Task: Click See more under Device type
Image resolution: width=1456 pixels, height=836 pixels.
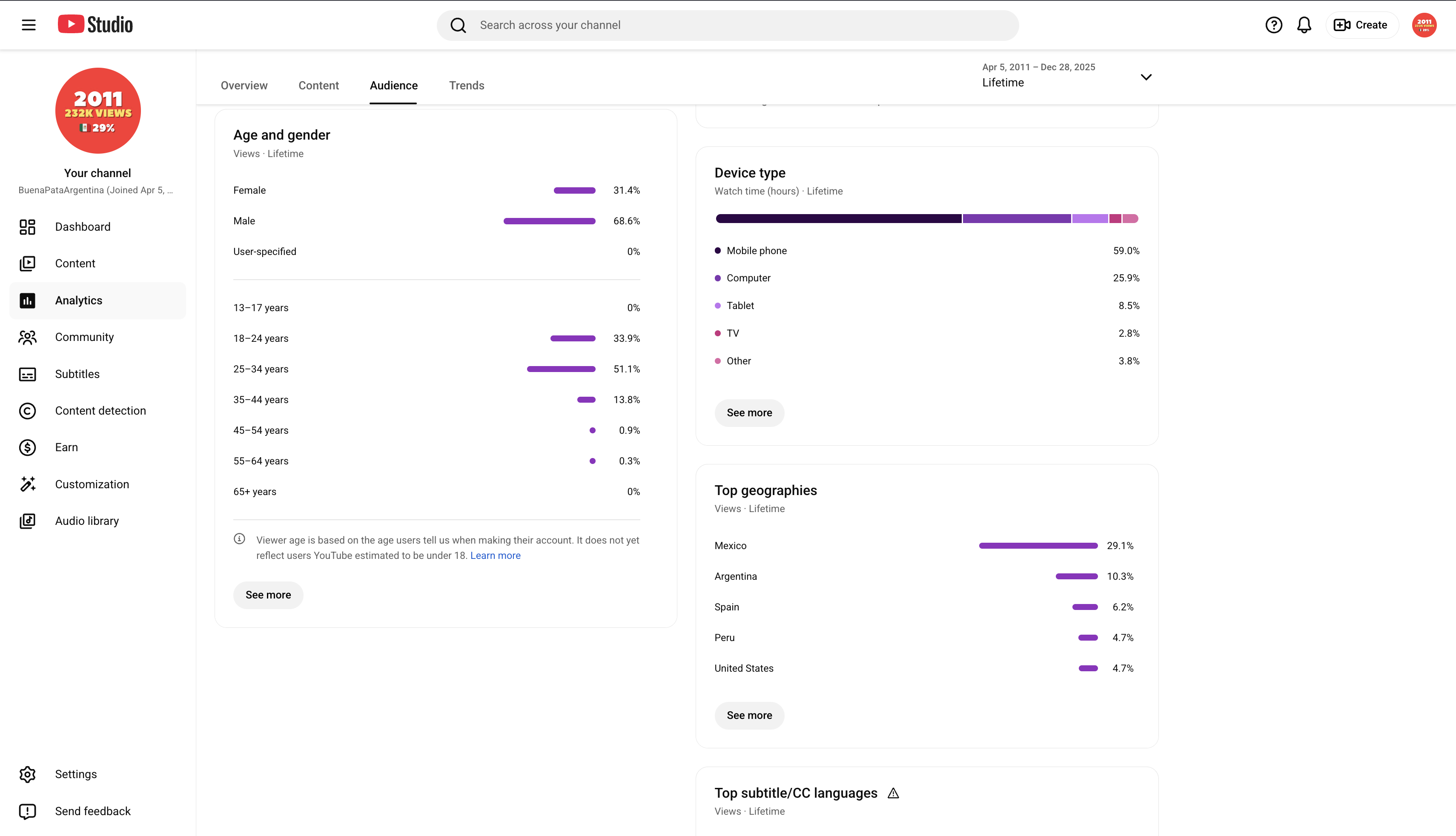Action: pyautogui.click(x=749, y=413)
